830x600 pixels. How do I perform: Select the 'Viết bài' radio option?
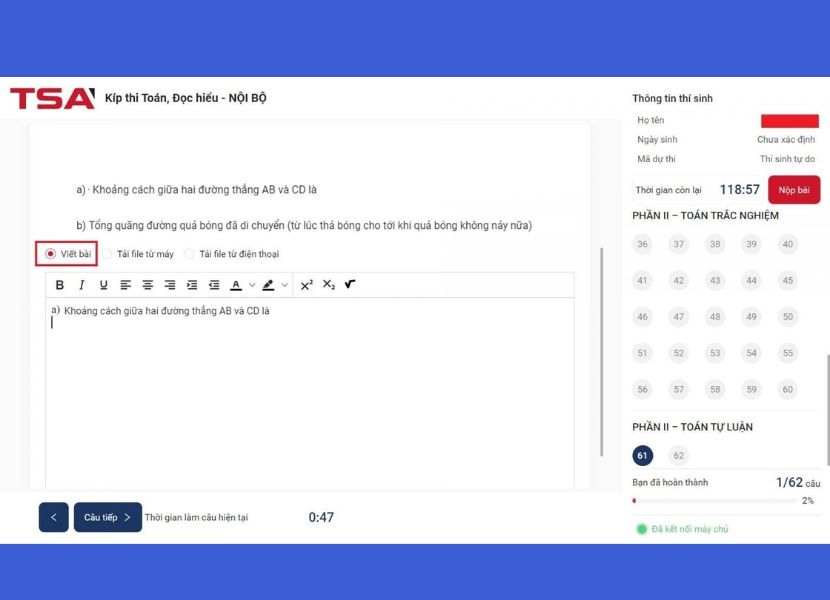(x=51, y=254)
